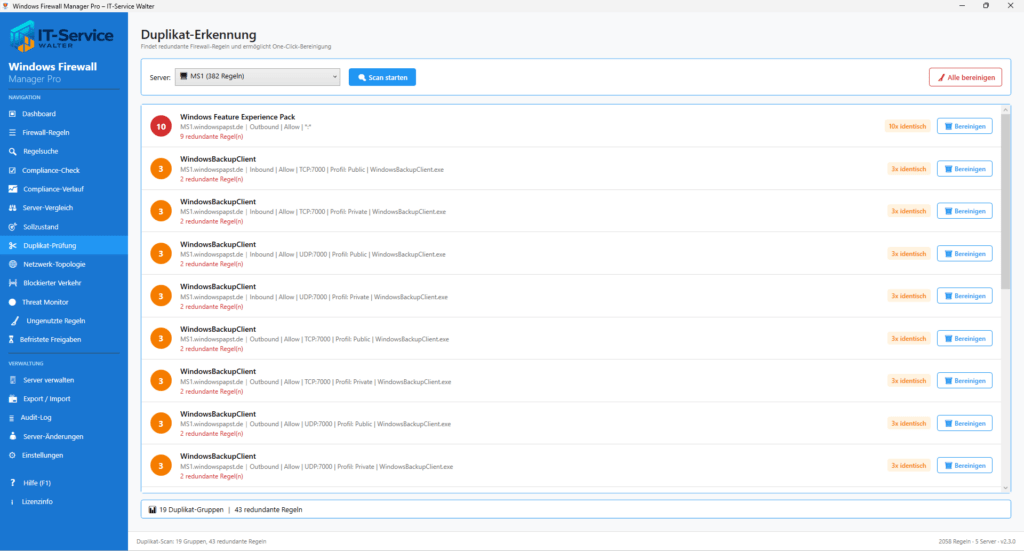Click the Server-Vergleich icon
Viewport: 1024px width, 551px height.
tap(12, 208)
